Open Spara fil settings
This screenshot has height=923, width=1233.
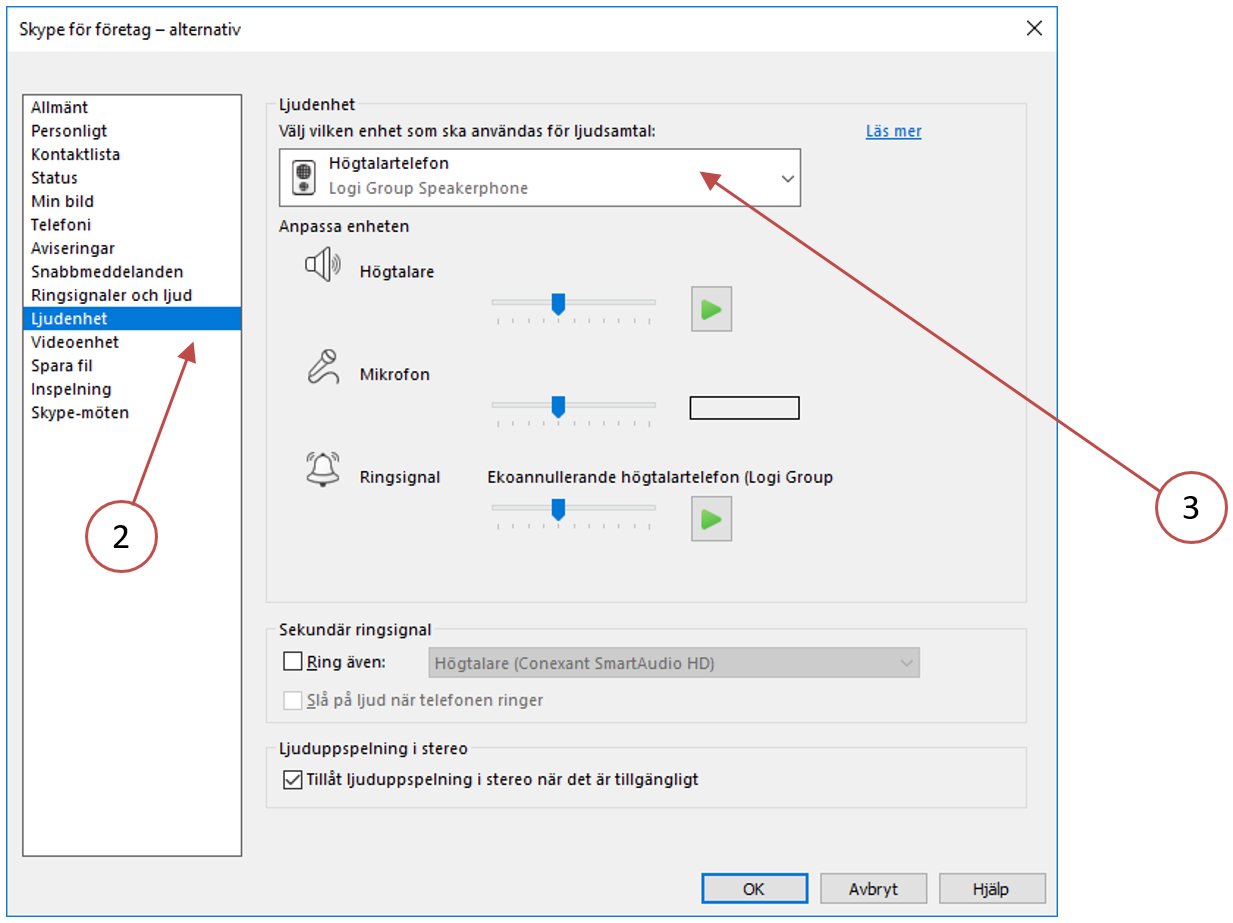(132, 366)
